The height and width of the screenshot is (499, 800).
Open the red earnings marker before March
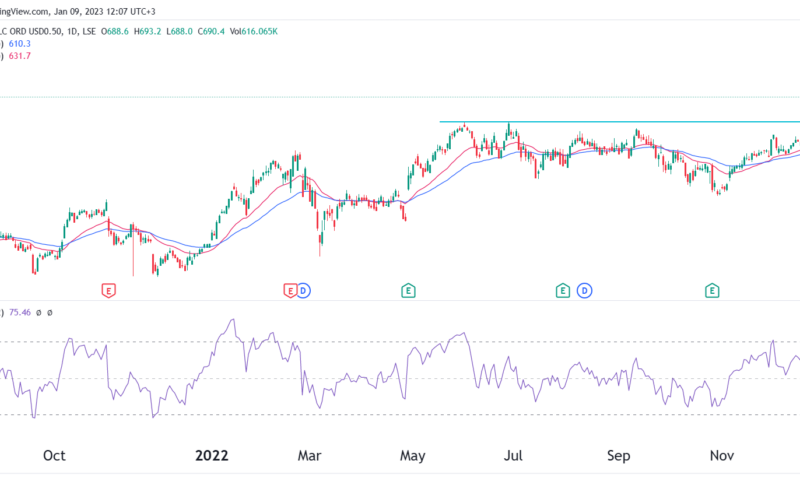[x=289, y=291]
